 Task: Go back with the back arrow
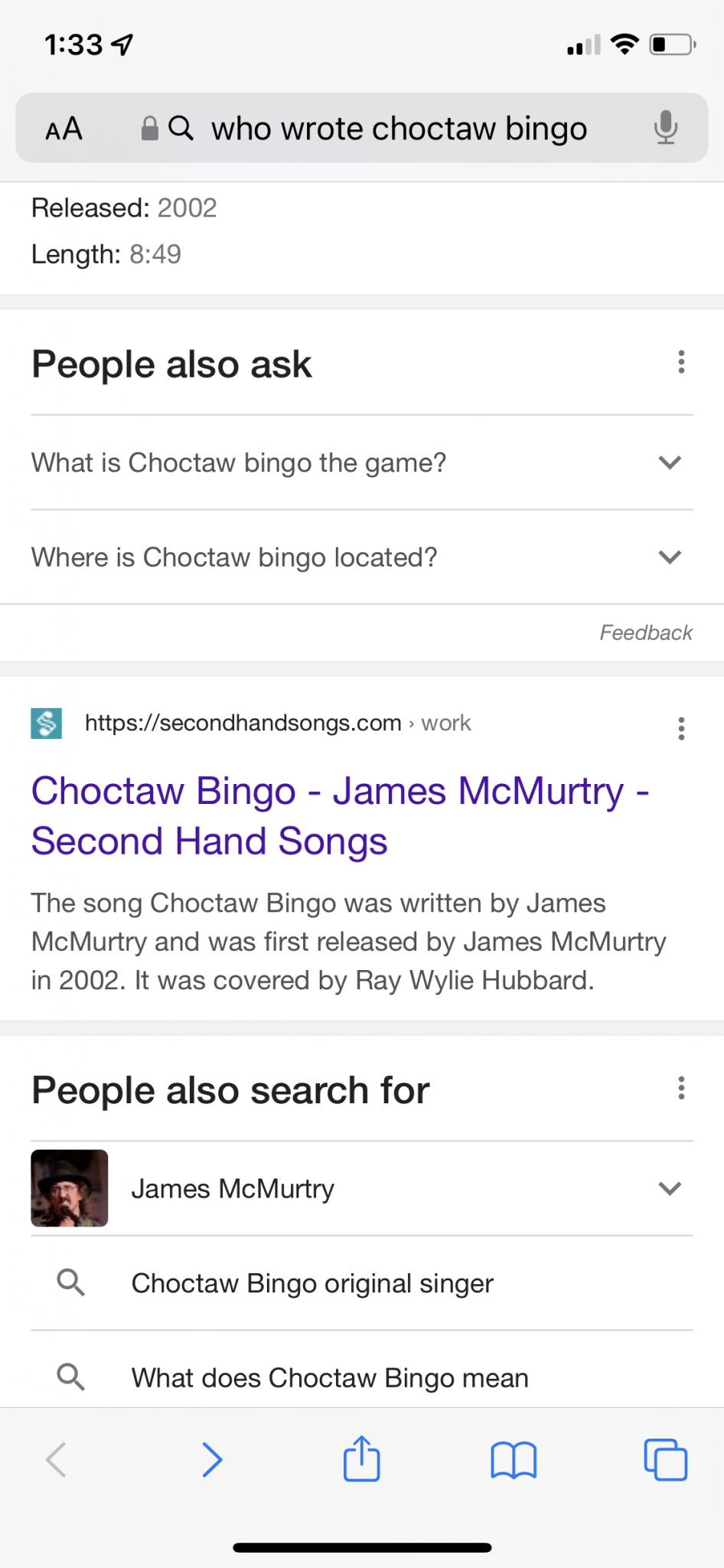(x=57, y=1459)
